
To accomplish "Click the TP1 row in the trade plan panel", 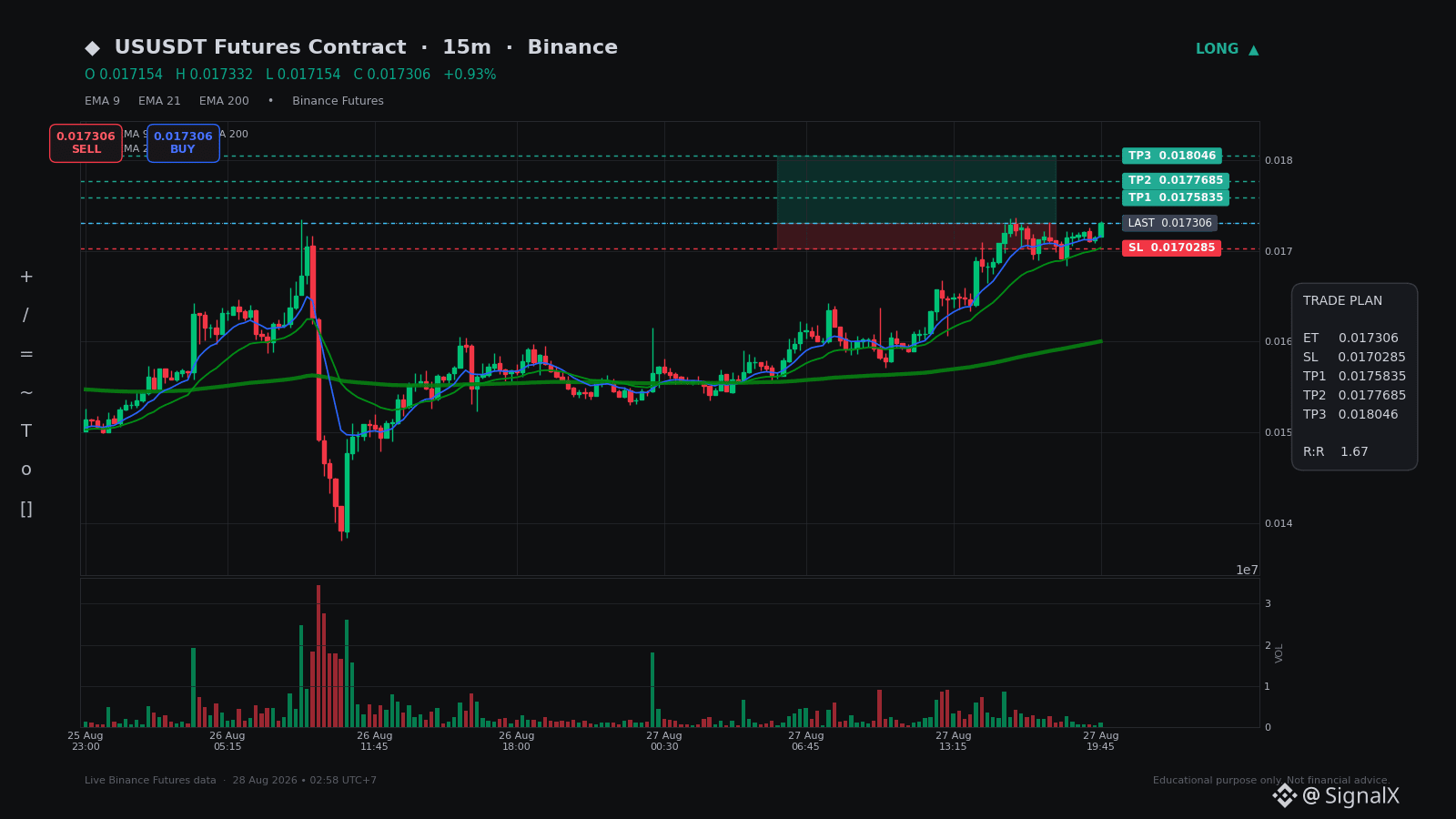I will (1354, 377).
